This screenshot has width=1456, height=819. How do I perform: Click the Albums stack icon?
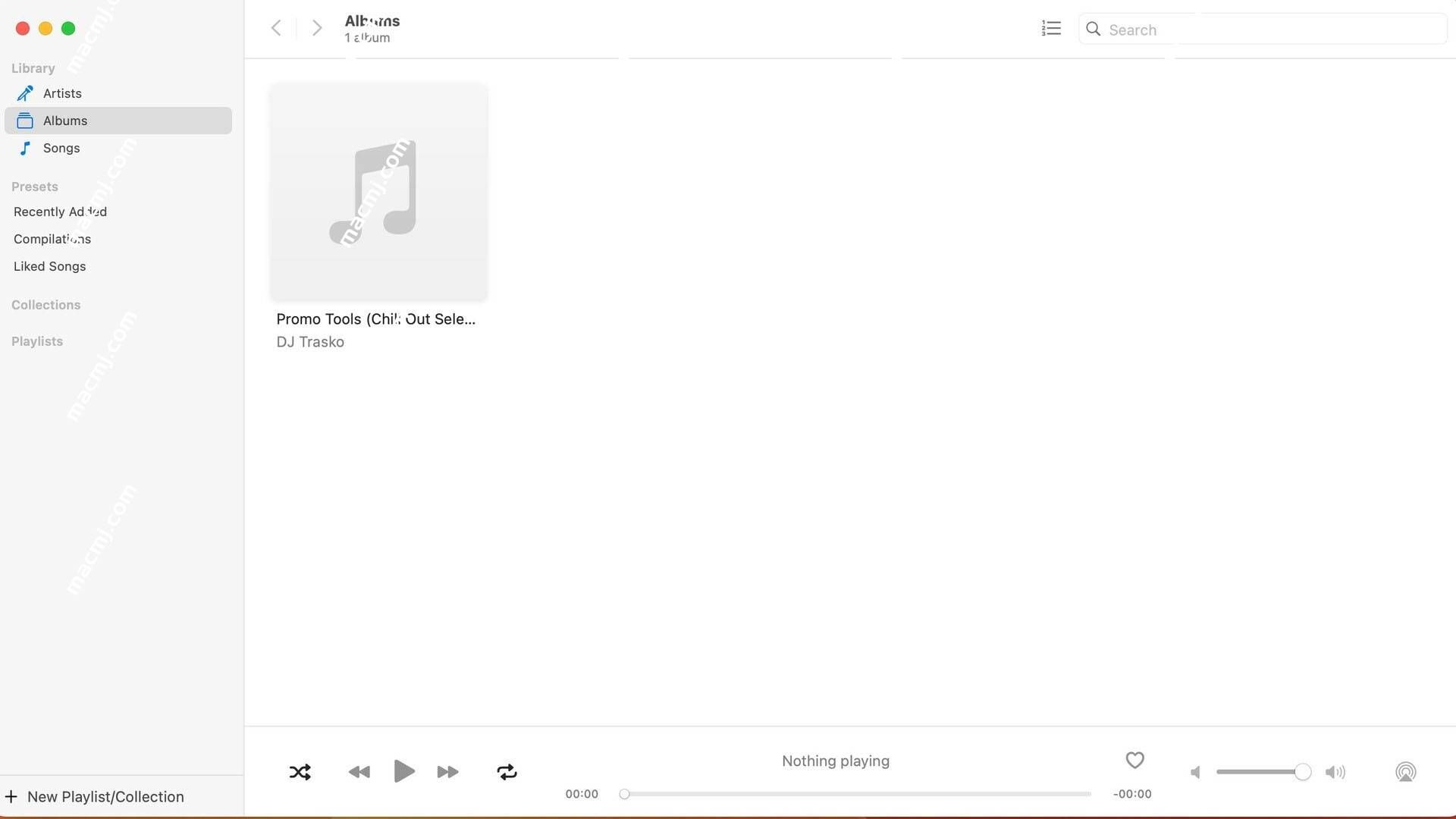tap(25, 121)
